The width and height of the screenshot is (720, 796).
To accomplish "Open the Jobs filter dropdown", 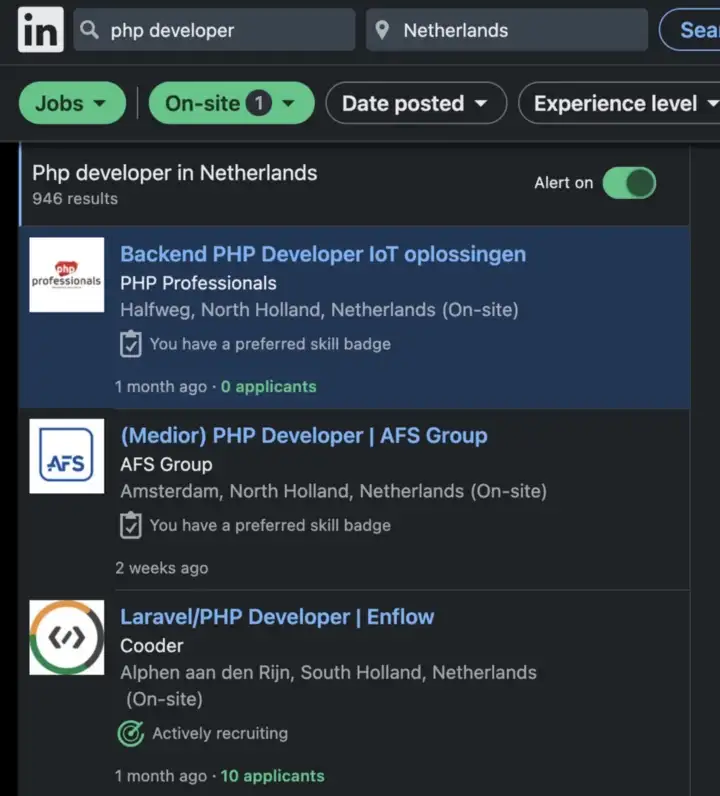I will 72,103.
